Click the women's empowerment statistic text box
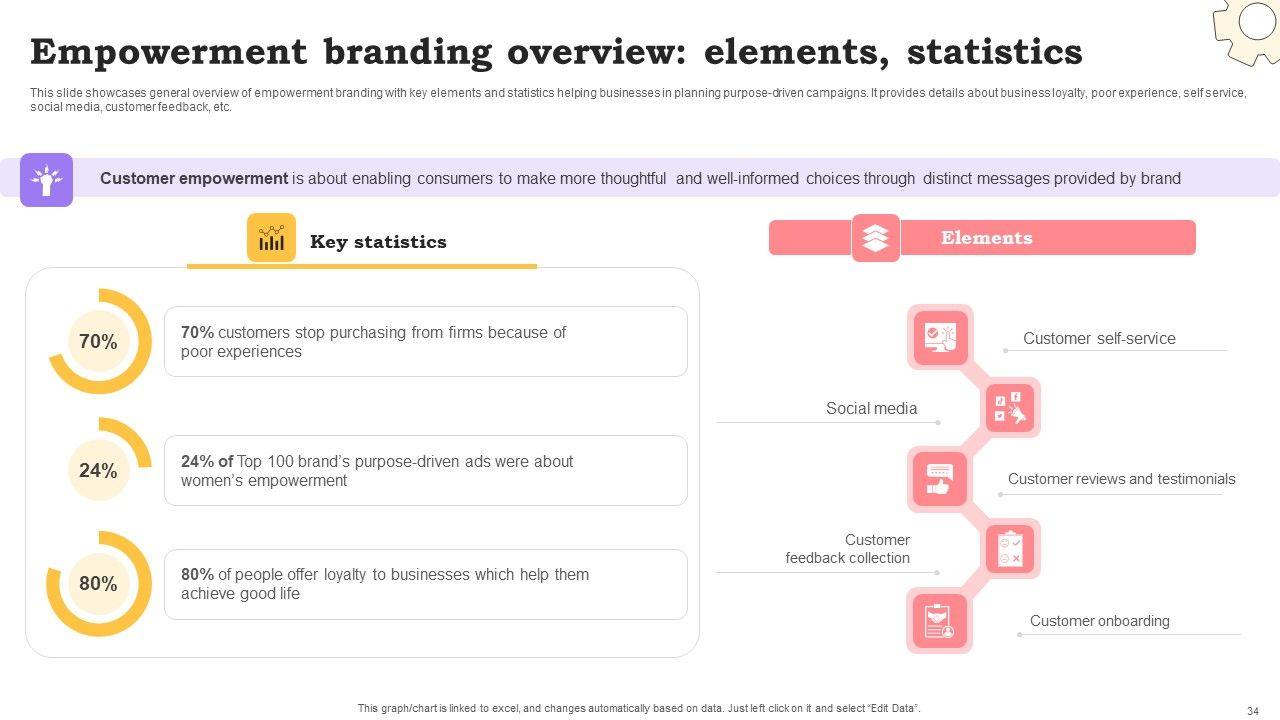Image resolution: width=1280 pixels, height=720 pixels. 426,471
